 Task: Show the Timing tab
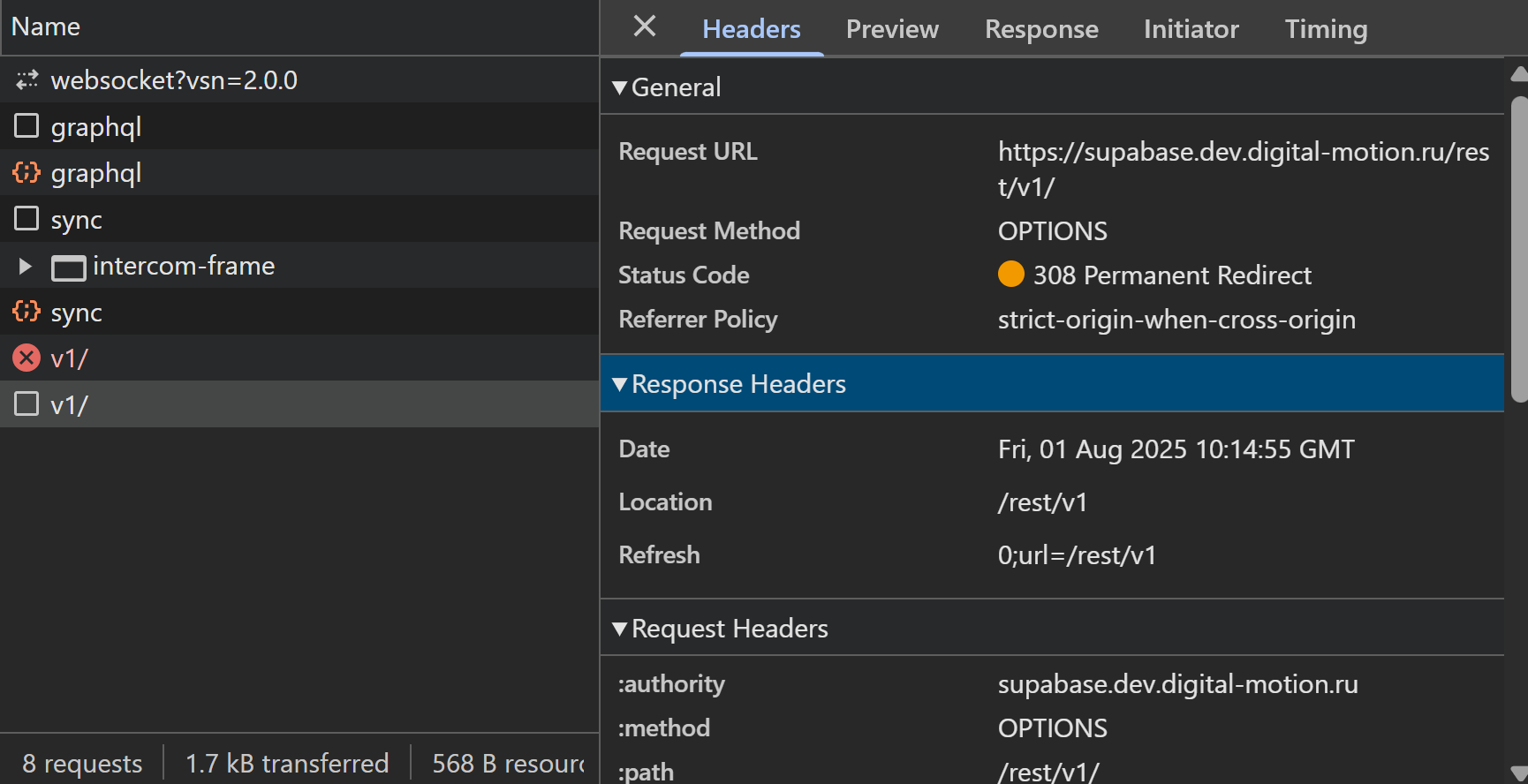pos(1326,29)
